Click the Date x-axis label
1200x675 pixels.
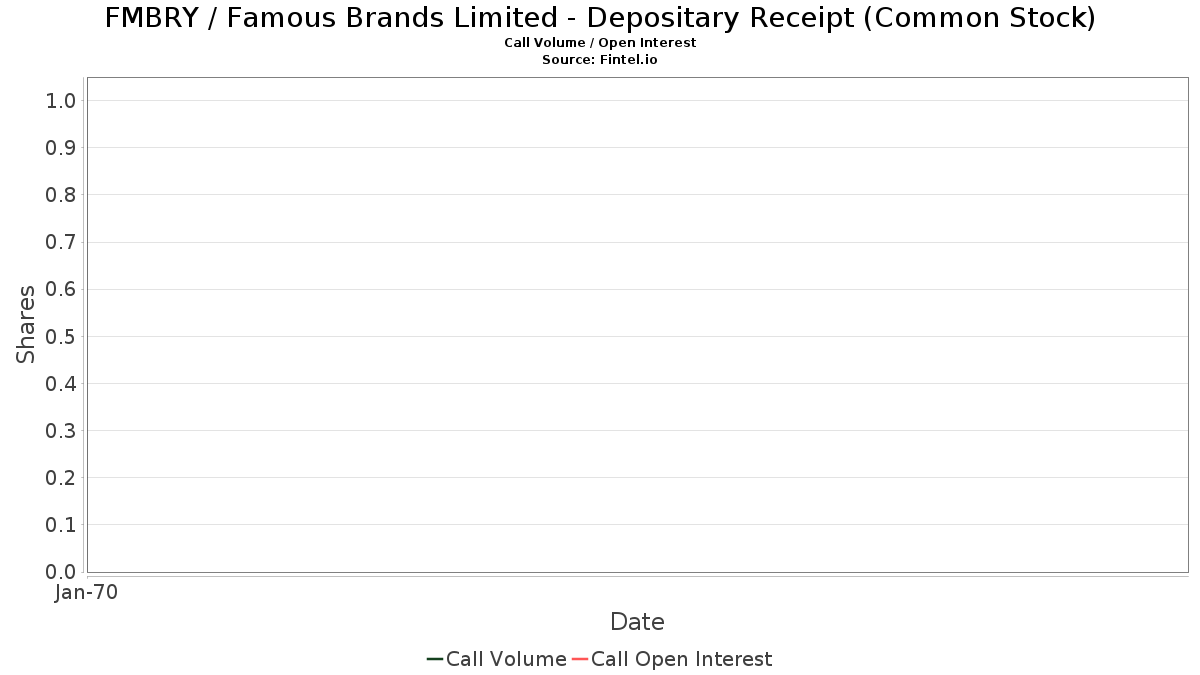[637, 622]
